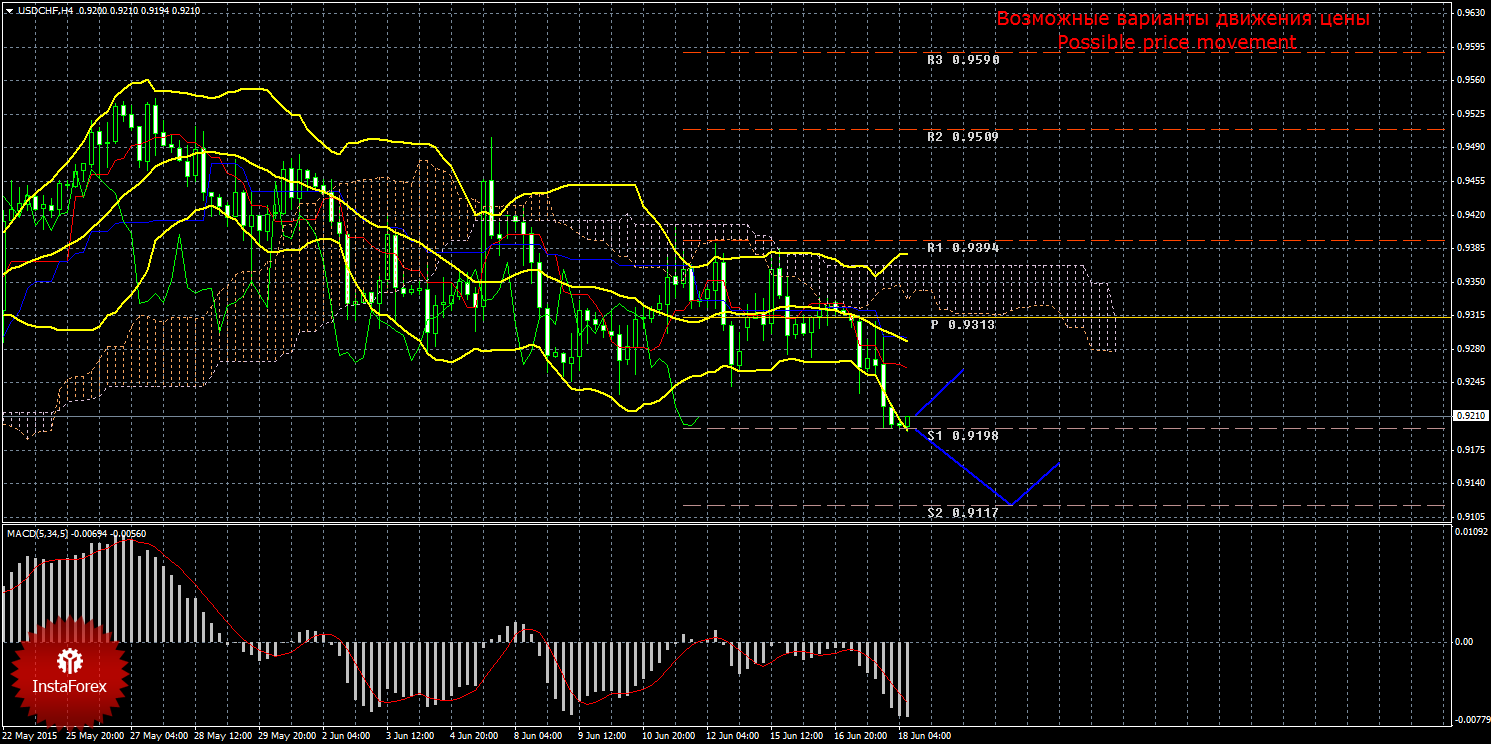
Task: Click the 0.9105 price axis label
Action: click(x=1469, y=516)
